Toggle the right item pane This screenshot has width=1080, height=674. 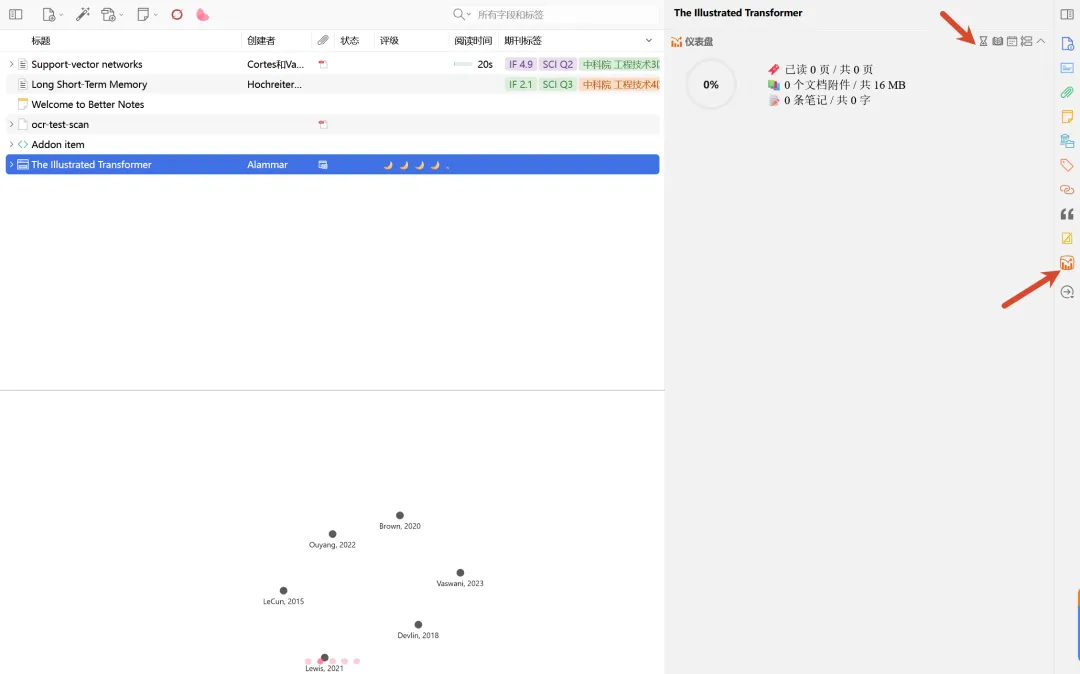pyautogui.click(x=1066, y=14)
